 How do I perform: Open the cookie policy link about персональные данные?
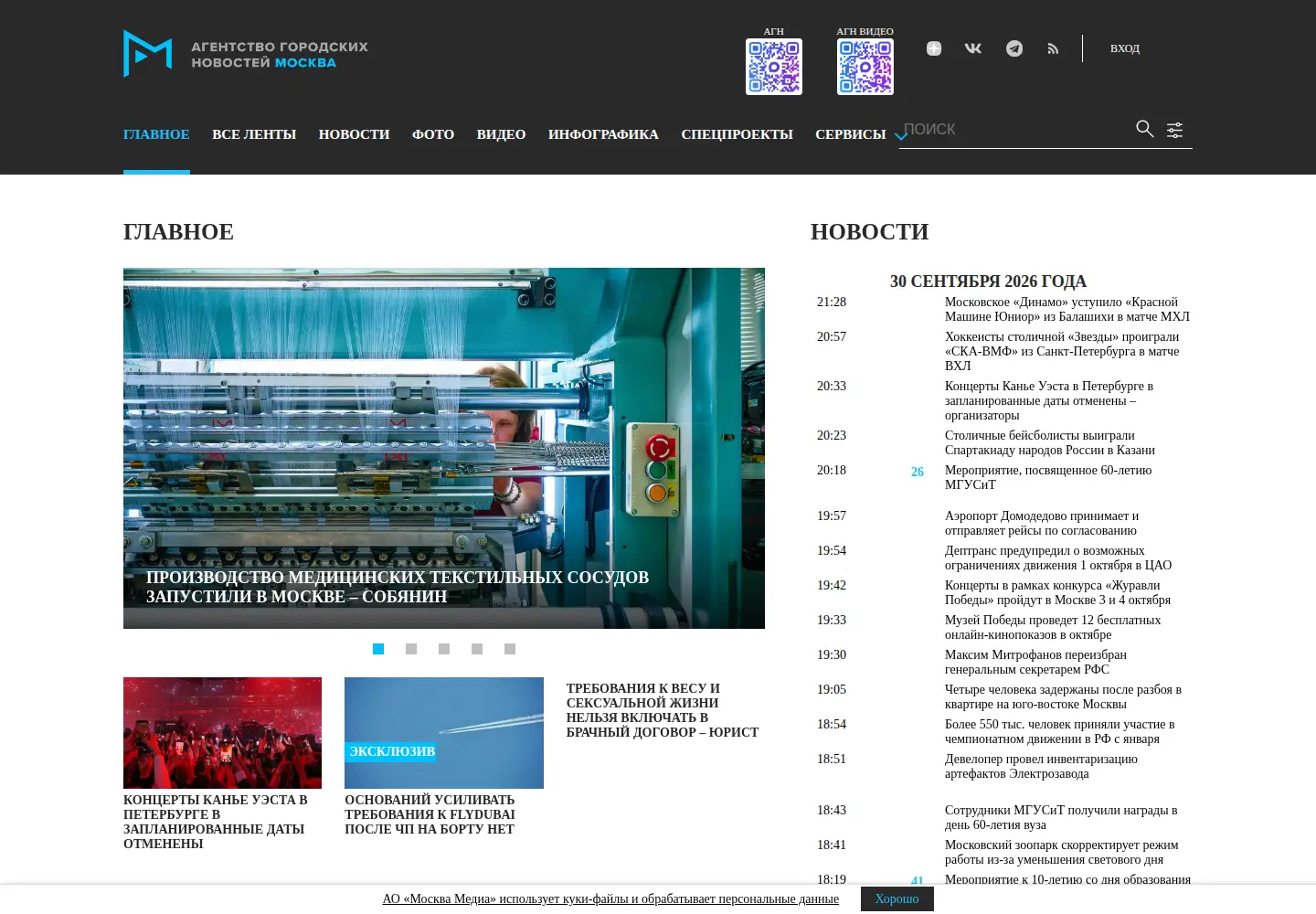coord(610,899)
